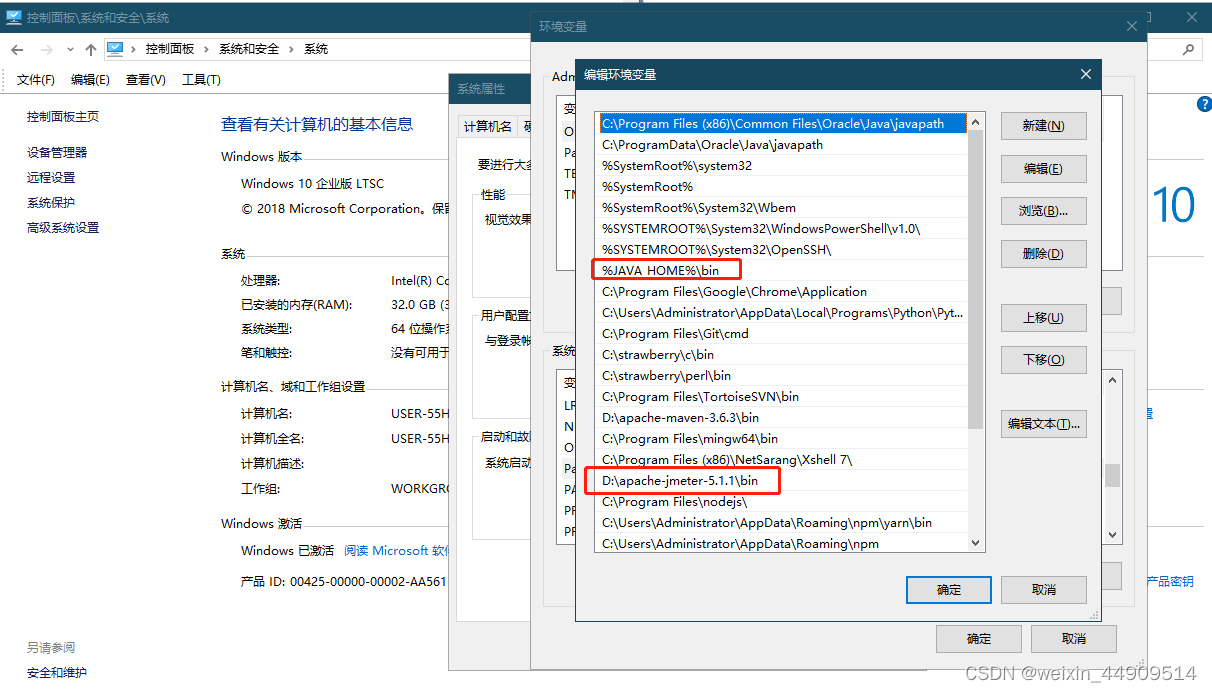
Task: Select D:\apache-maven-3.6.3\bin entry
Action: click(x=781, y=418)
